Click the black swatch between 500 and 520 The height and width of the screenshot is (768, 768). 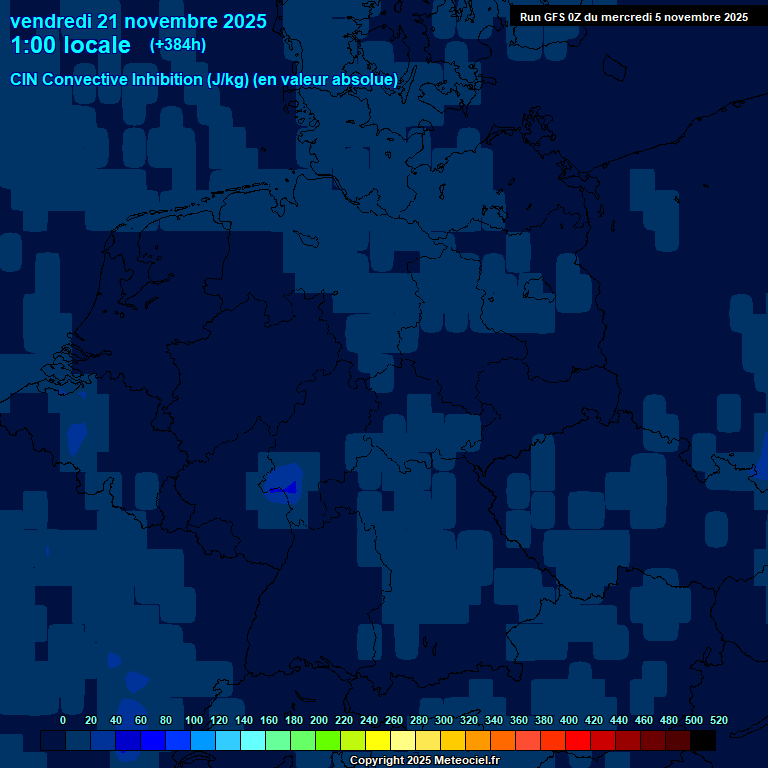703,740
